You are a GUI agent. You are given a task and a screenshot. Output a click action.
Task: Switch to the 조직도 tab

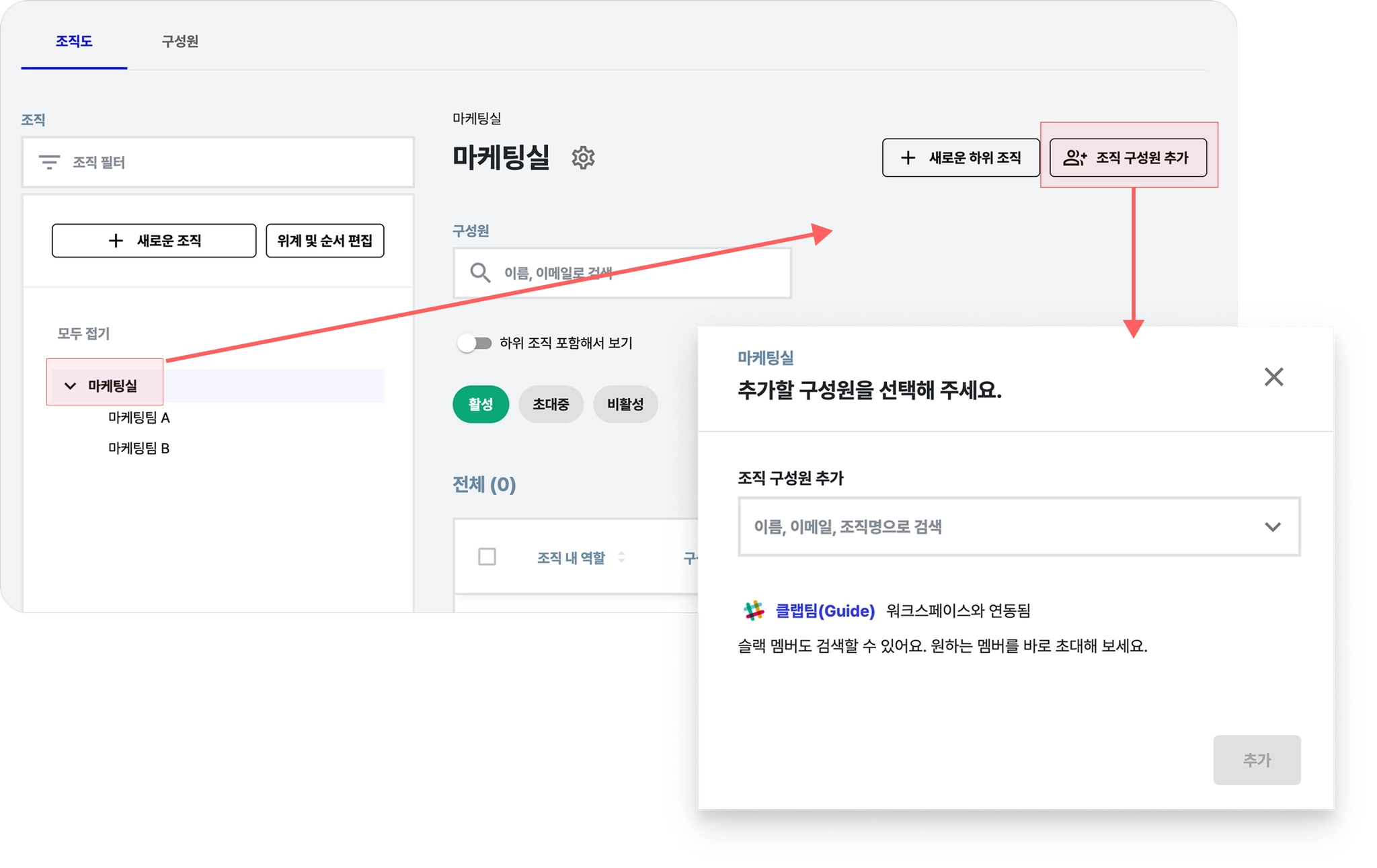[x=74, y=41]
